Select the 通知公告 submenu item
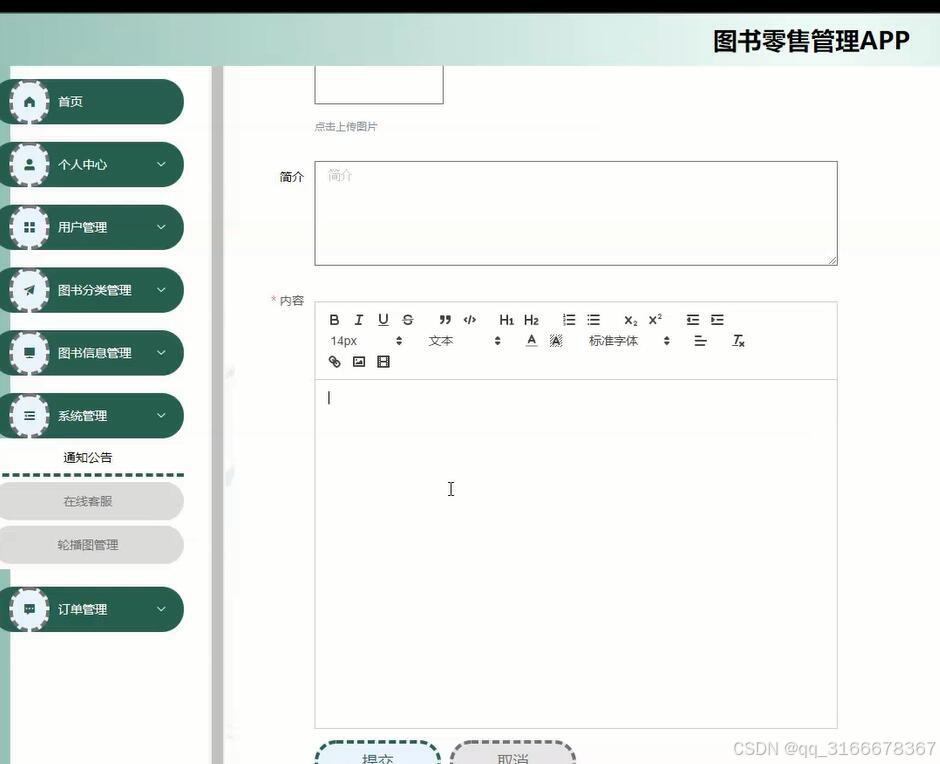This screenshot has width=940, height=764. (88, 458)
